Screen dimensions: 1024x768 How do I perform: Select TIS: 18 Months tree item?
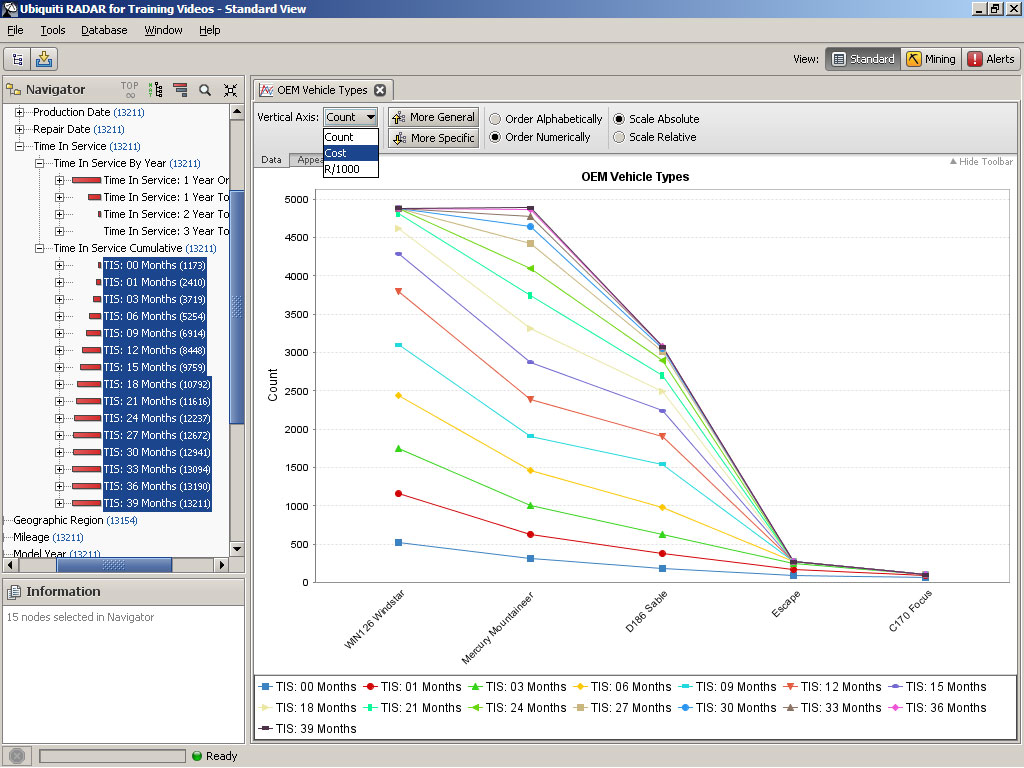click(157, 384)
